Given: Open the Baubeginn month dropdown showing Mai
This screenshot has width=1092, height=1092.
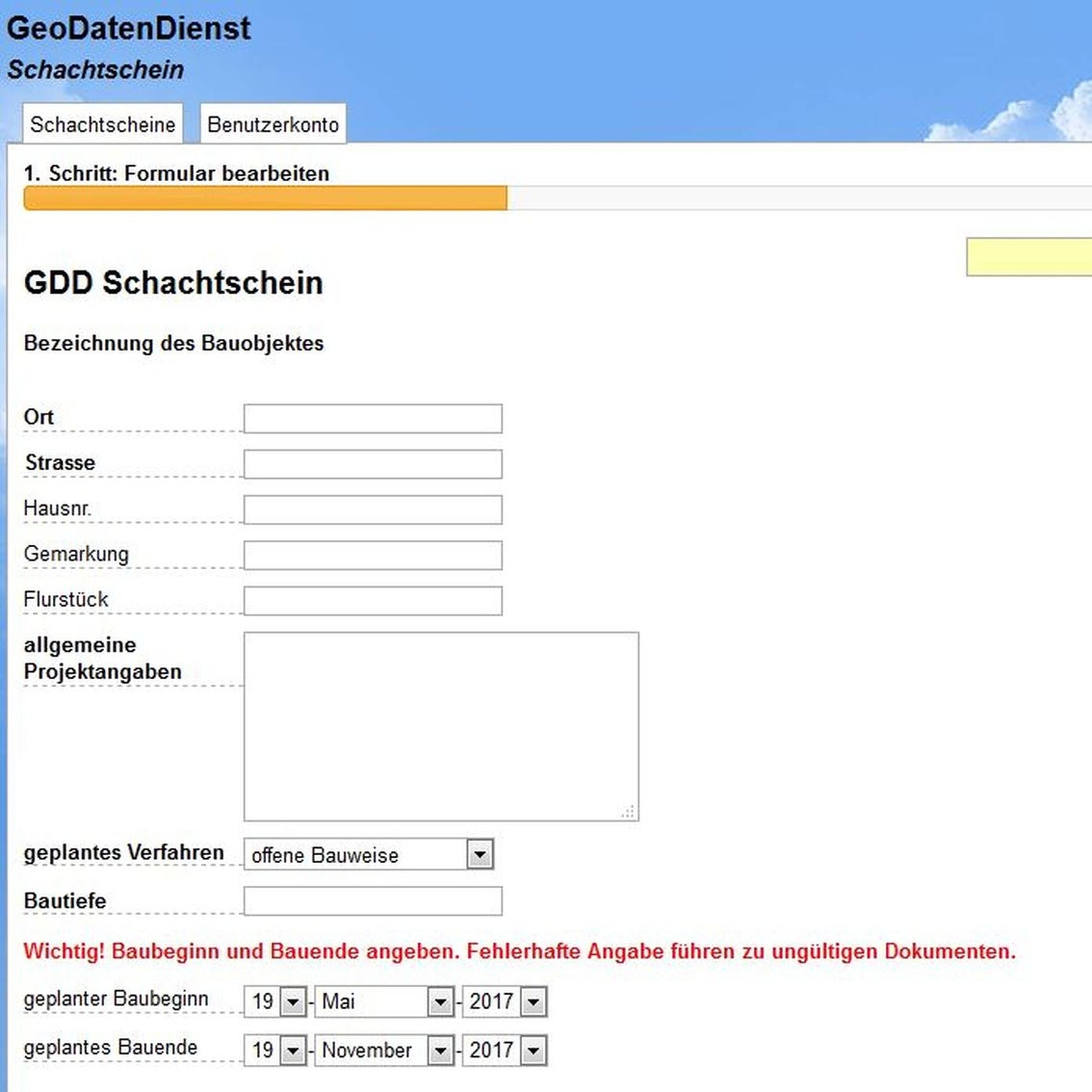Looking at the screenshot, I should click(384, 1002).
